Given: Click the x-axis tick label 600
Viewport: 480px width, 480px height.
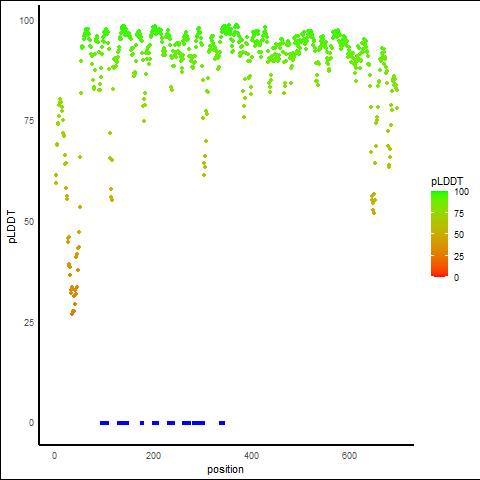Looking at the screenshot, I should (349, 455).
